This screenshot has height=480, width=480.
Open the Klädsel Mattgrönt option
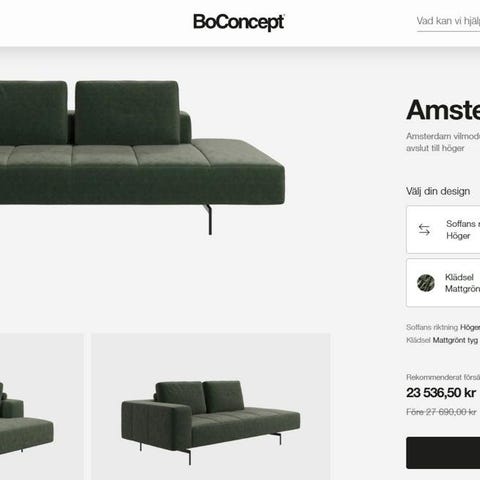pos(443,283)
